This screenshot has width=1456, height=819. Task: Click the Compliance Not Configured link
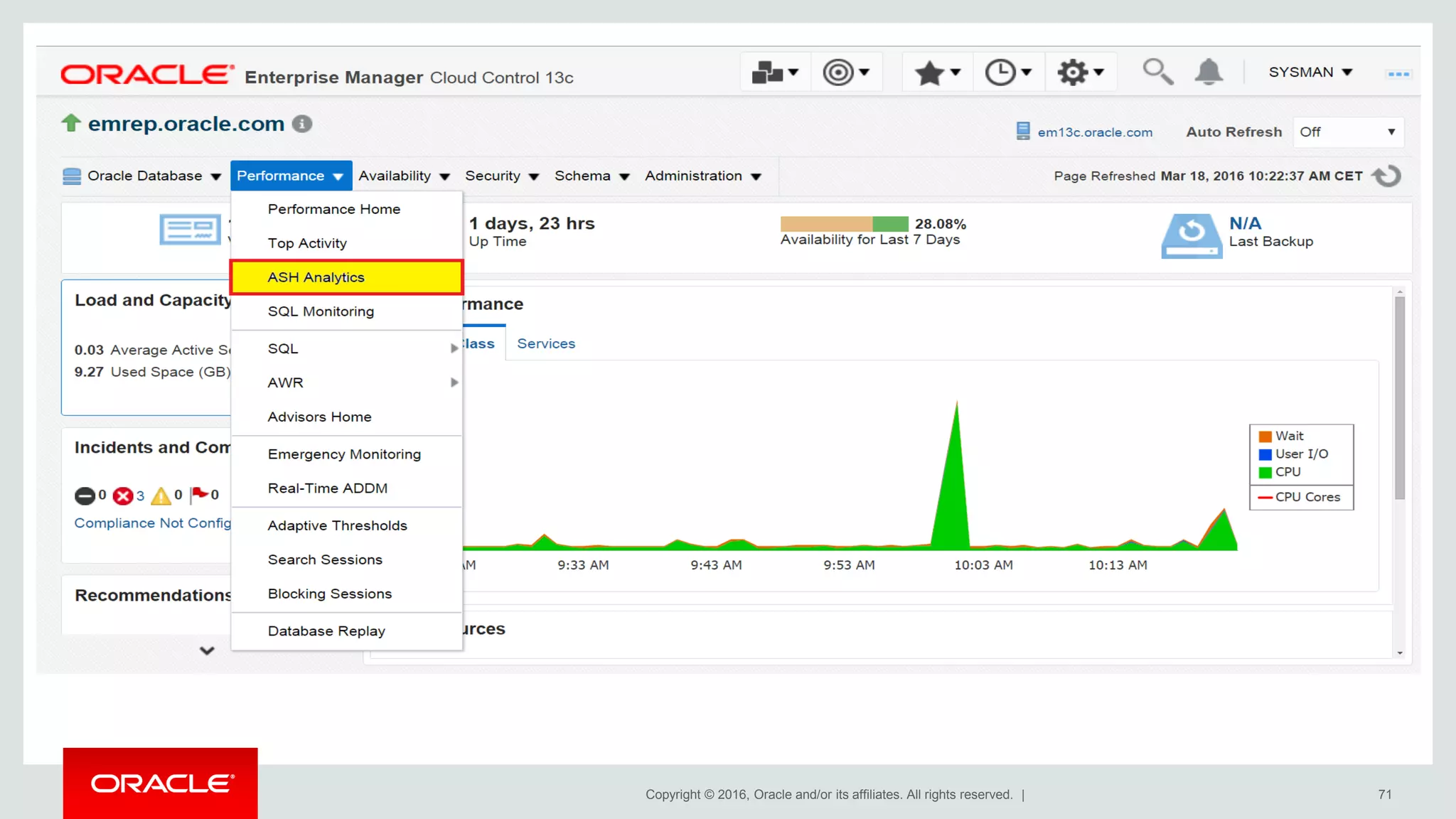(x=153, y=523)
